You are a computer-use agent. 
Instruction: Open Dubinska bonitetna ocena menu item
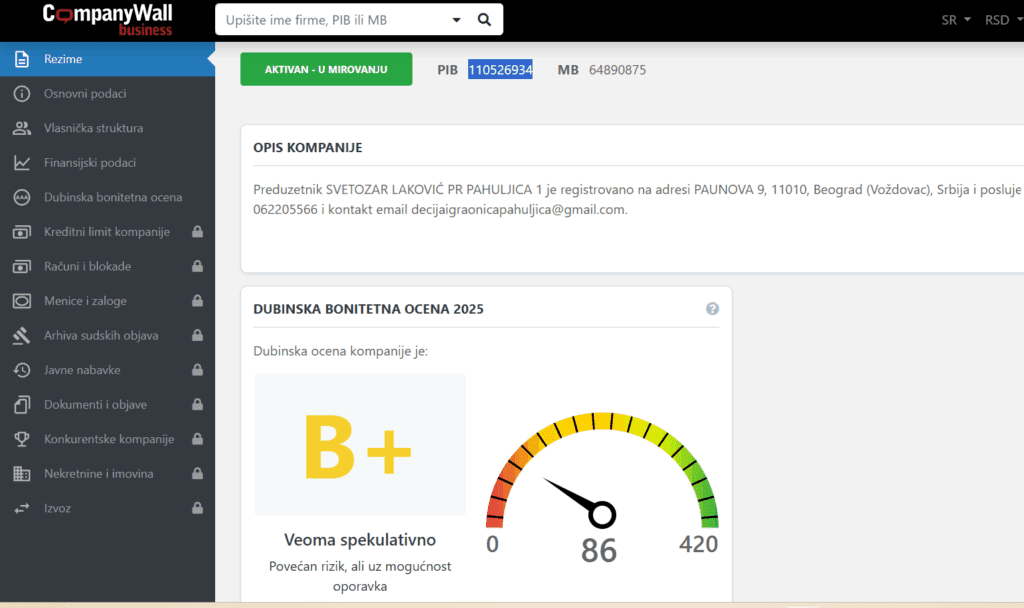click(x=112, y=197)
